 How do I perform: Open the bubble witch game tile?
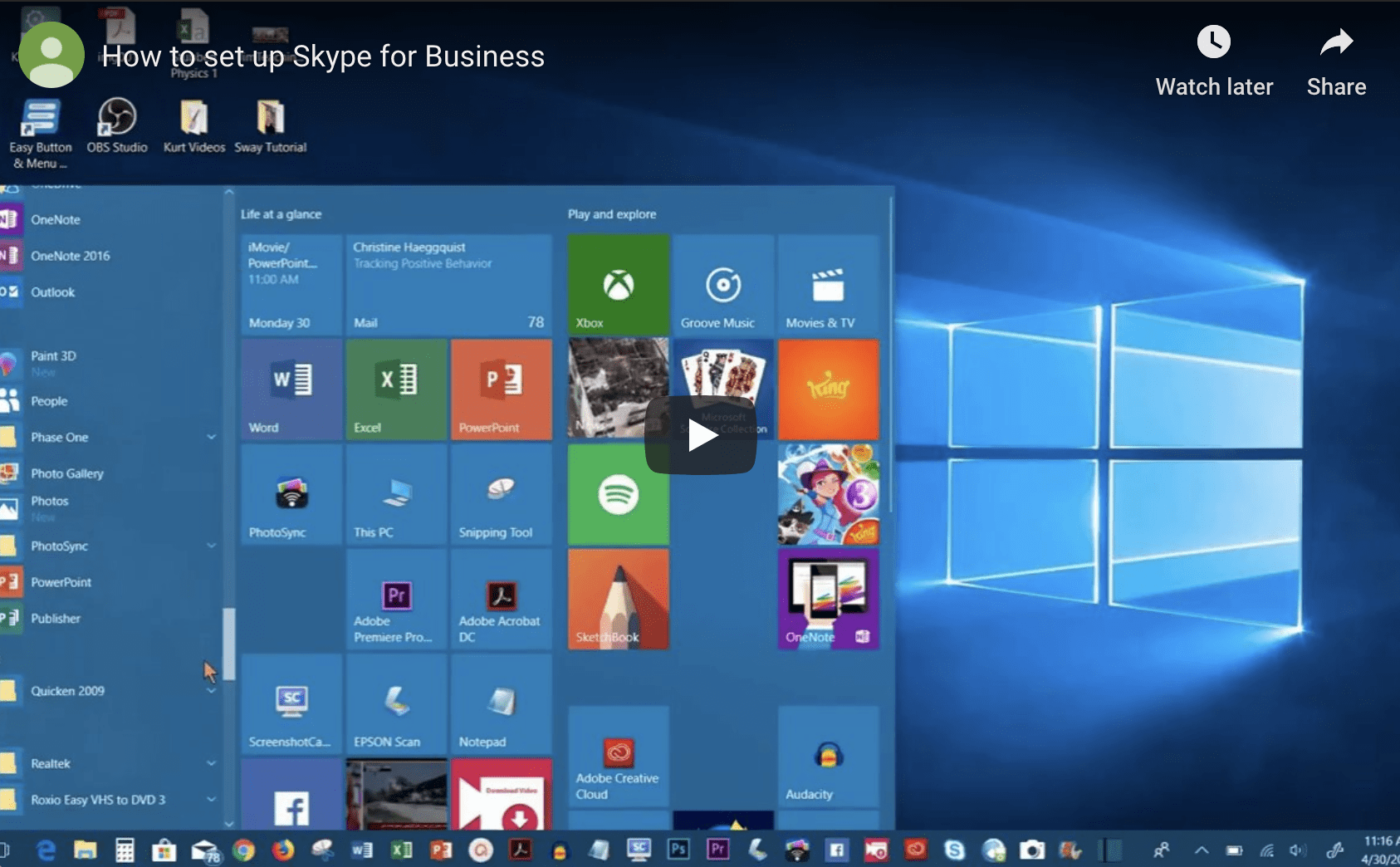828,494
